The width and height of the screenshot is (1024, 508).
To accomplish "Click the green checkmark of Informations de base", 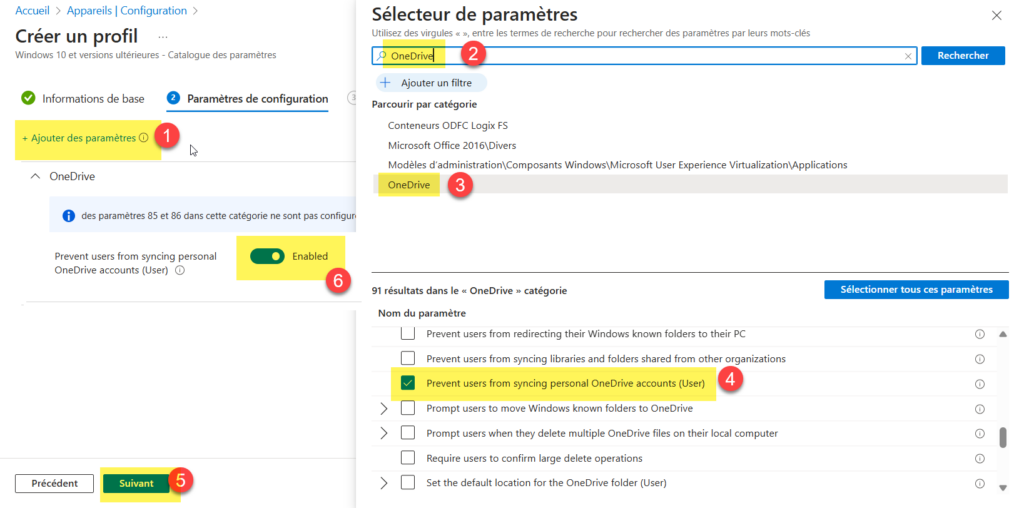I will [28, 99].
